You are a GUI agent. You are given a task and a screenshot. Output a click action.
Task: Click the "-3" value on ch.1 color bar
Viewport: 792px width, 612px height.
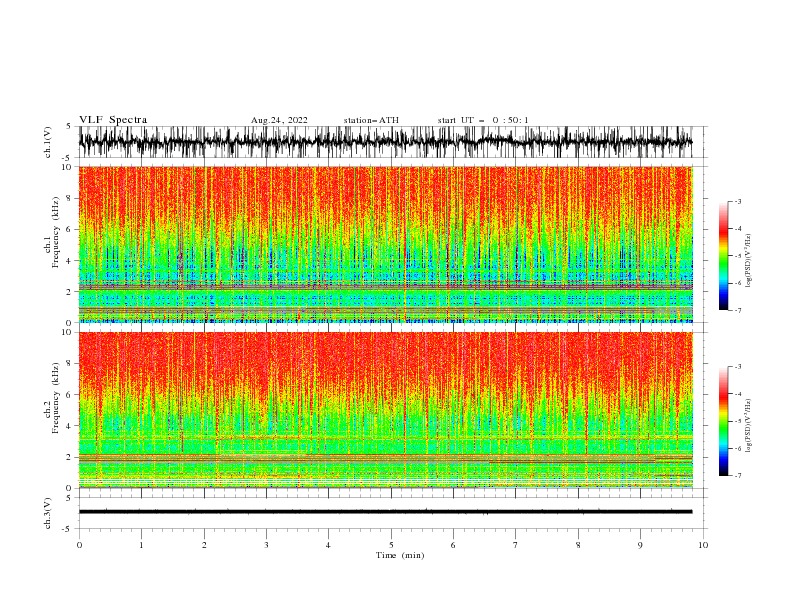738,201
